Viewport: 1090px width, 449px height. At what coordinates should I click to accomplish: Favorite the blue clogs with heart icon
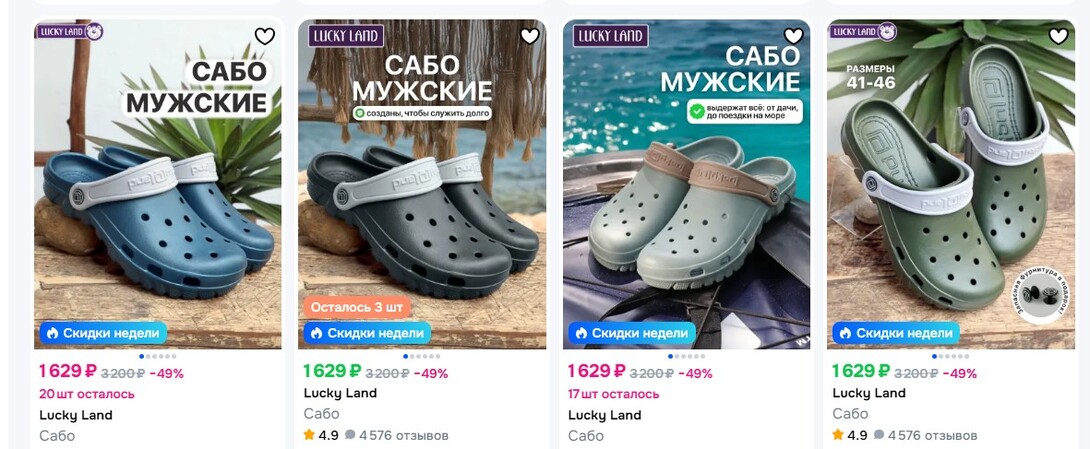[264, 37]
